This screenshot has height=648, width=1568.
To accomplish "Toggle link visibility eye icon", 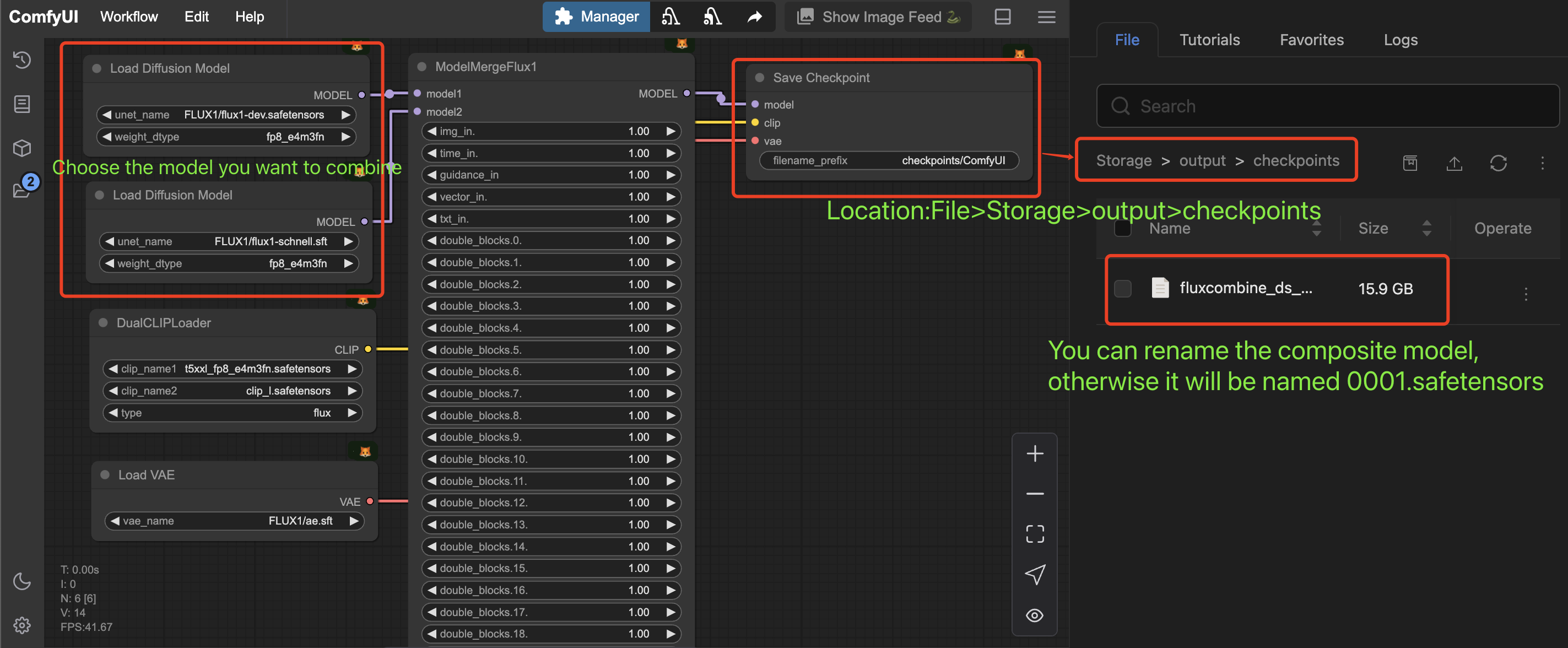I will [x=1035, y=615].
